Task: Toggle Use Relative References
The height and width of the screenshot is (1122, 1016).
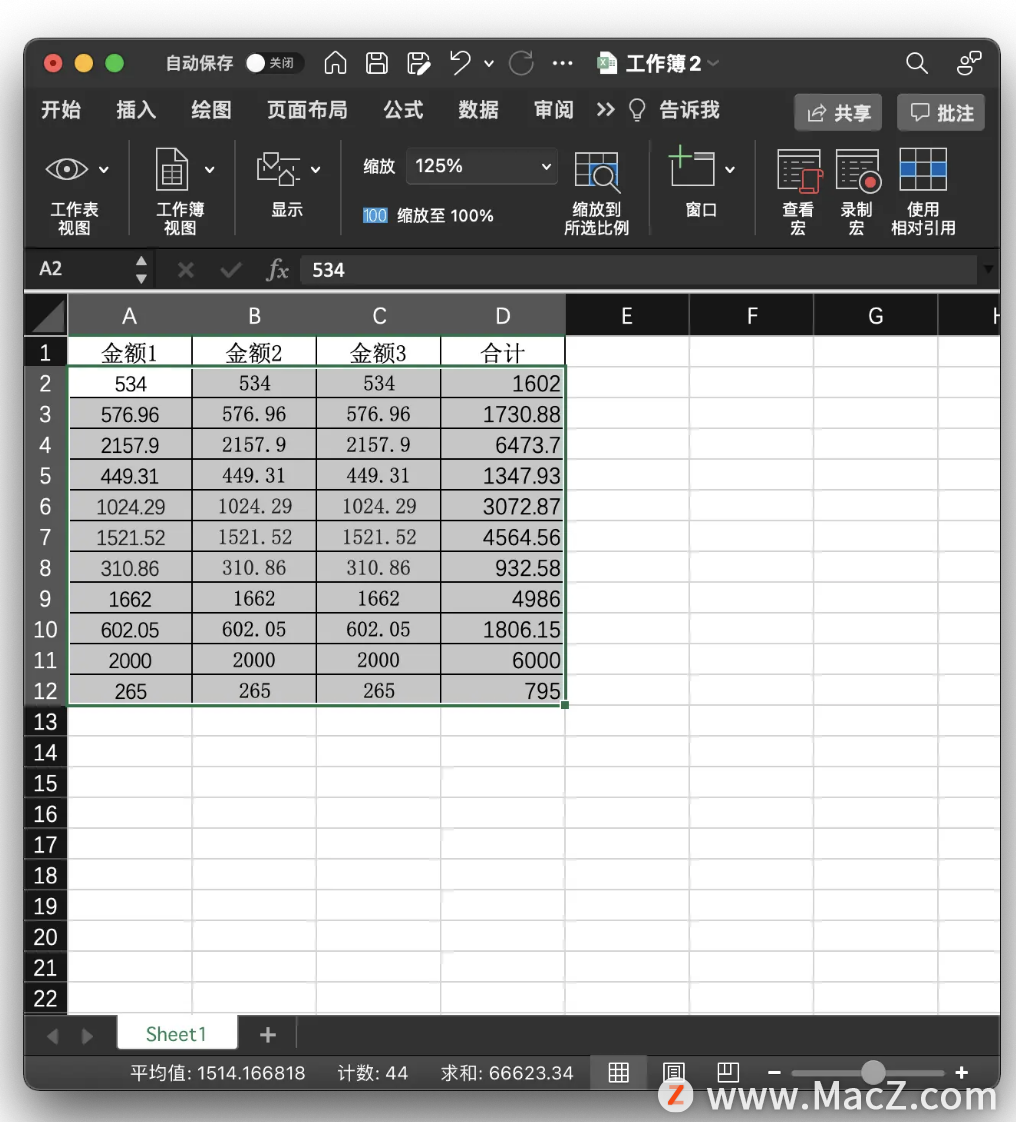Action: coord(923,170)
